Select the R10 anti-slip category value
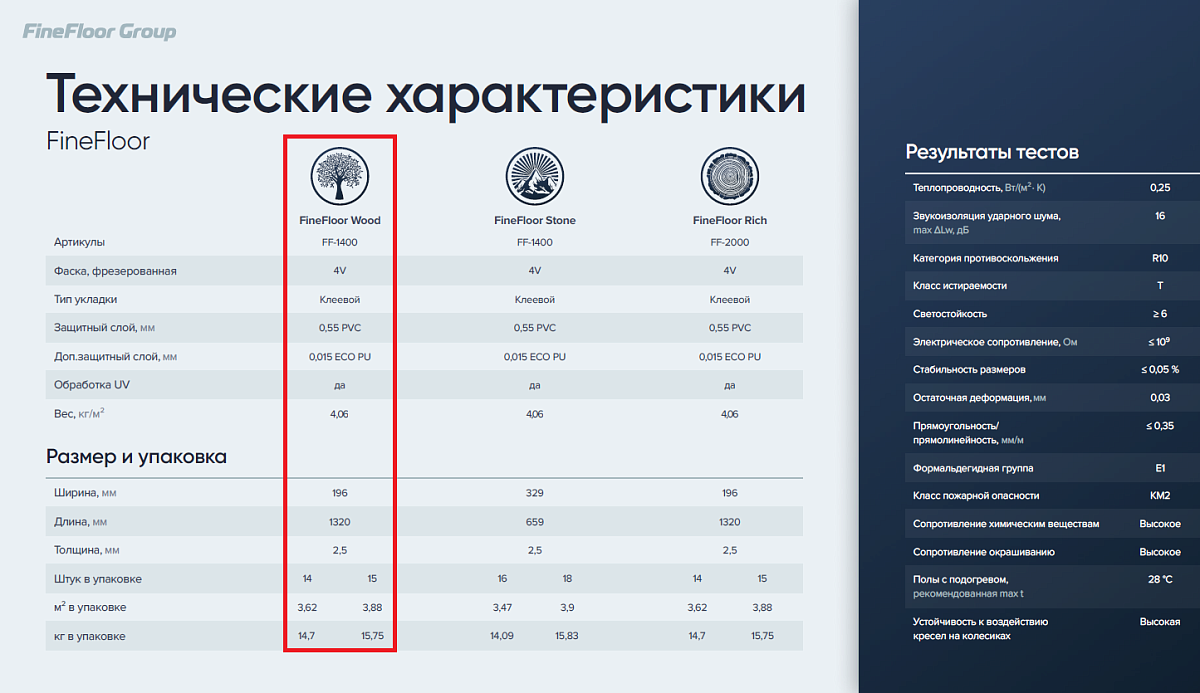This screenshot has width=1200, height=693. tap(1159, 258)
